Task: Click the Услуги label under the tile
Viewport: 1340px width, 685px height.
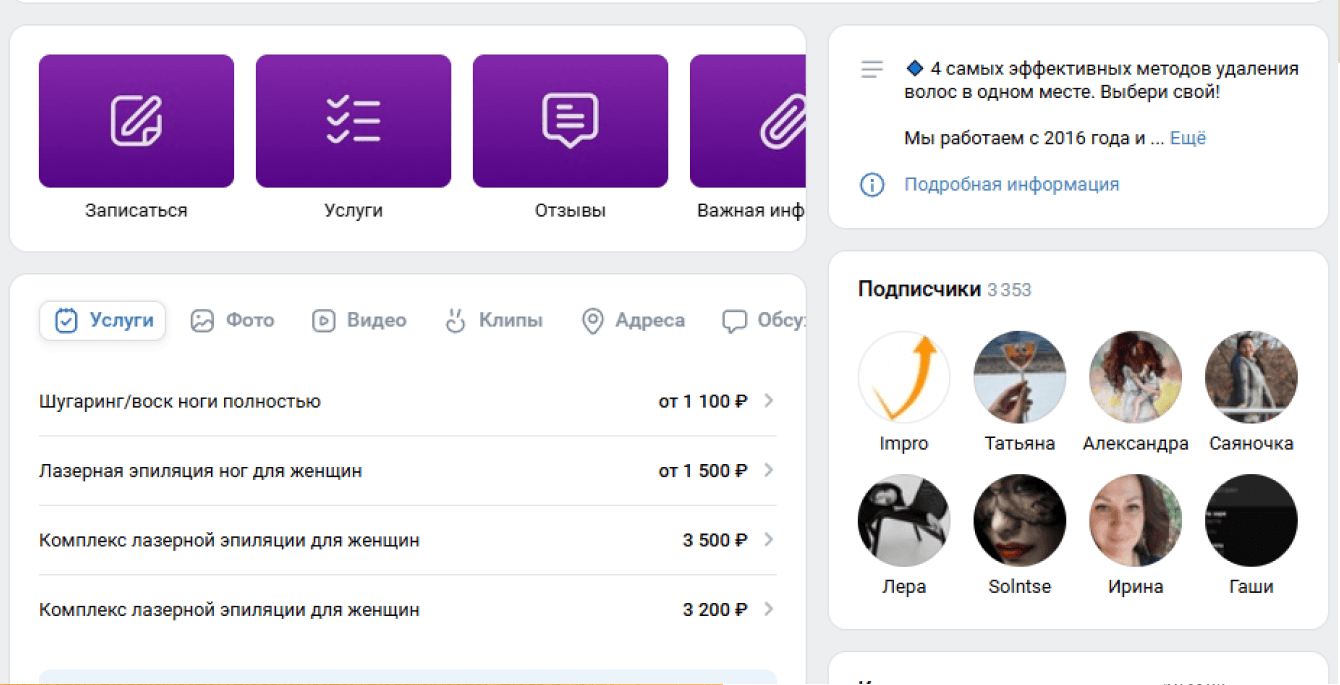Action: (353, 211)
